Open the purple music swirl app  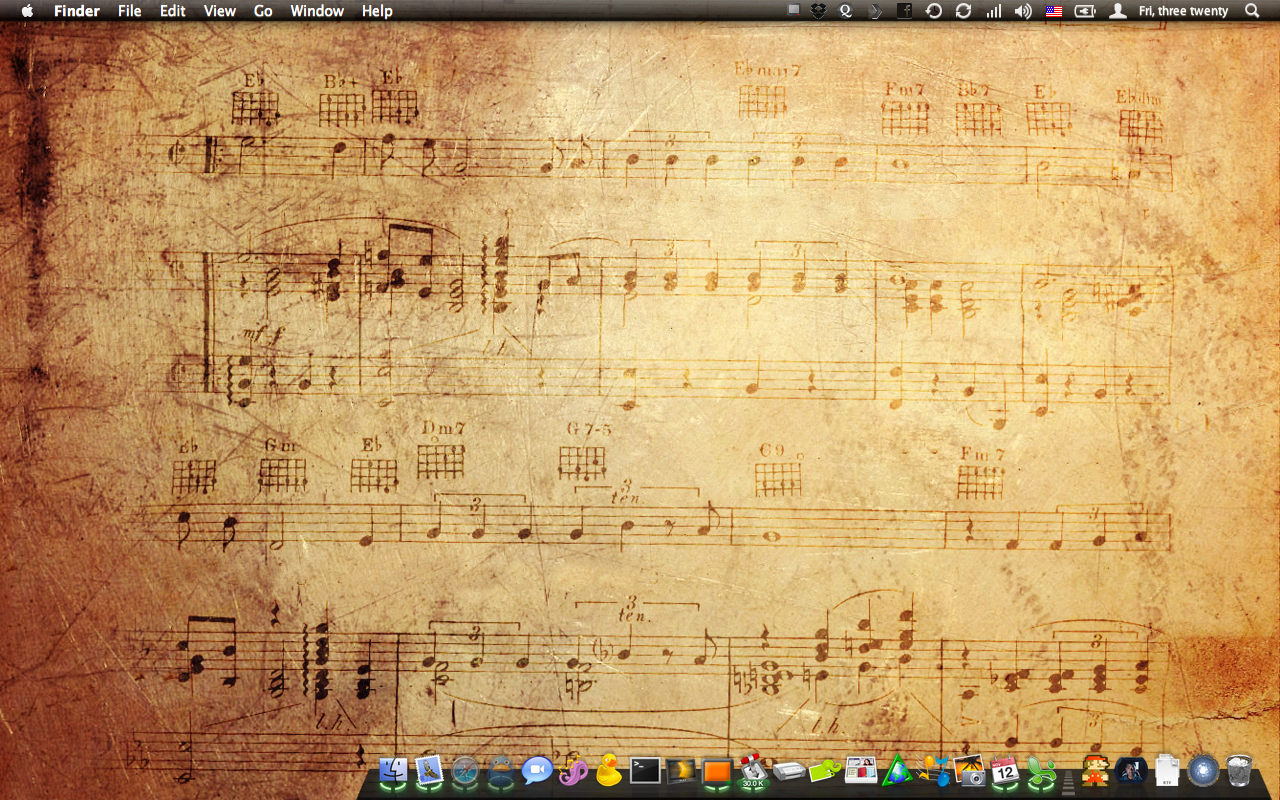pos(573,771)
